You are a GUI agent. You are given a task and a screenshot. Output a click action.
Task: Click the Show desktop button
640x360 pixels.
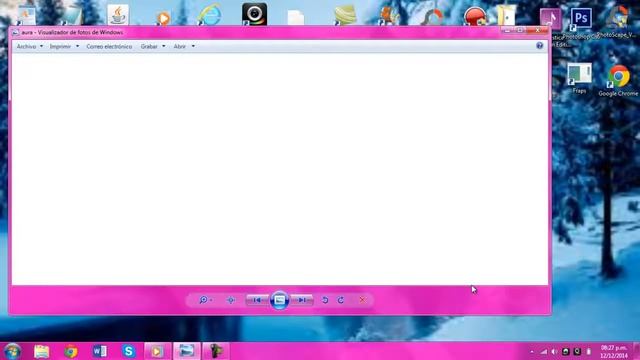coord(637,351)
